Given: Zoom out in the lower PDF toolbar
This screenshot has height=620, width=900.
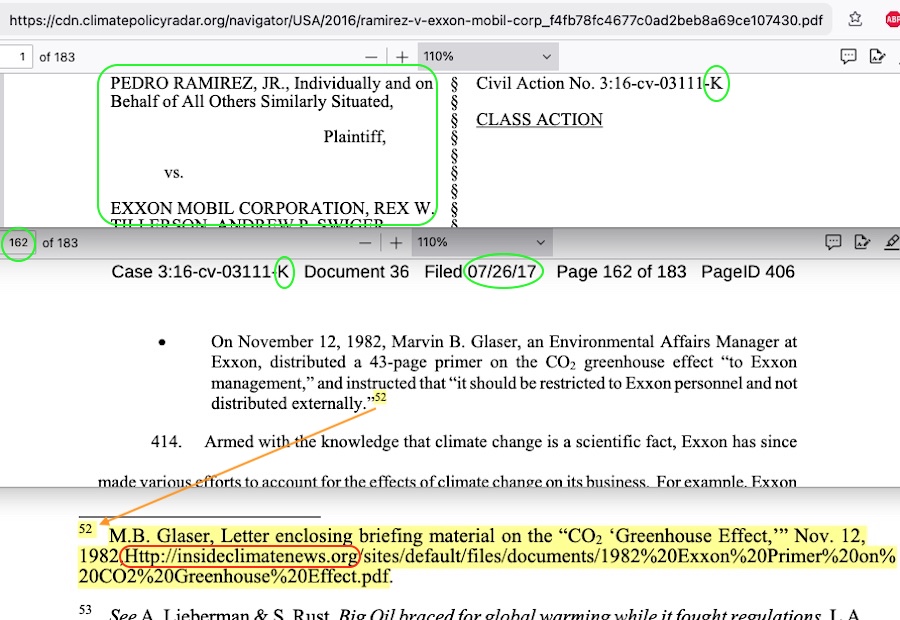Looking at the screenshot, I should [366, 243].
